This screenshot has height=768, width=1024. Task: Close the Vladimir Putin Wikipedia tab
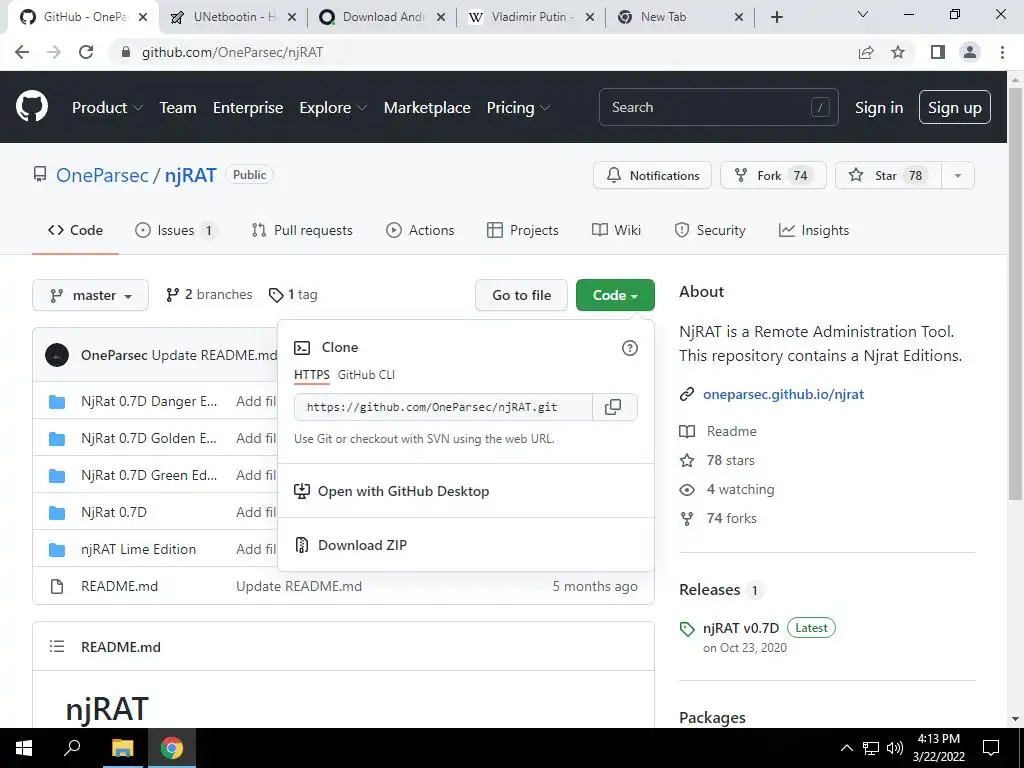590,18
